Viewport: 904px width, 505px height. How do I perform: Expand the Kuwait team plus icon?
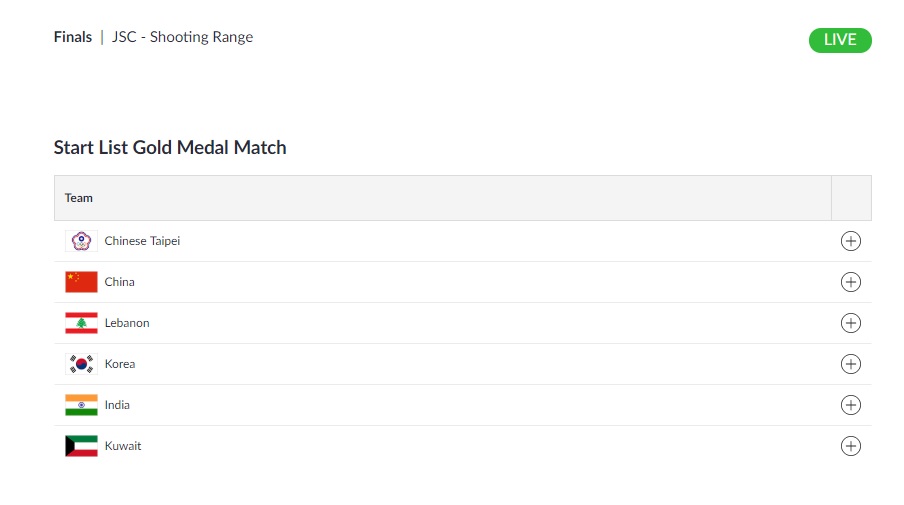pyautogui.click(x=850, y=446)
